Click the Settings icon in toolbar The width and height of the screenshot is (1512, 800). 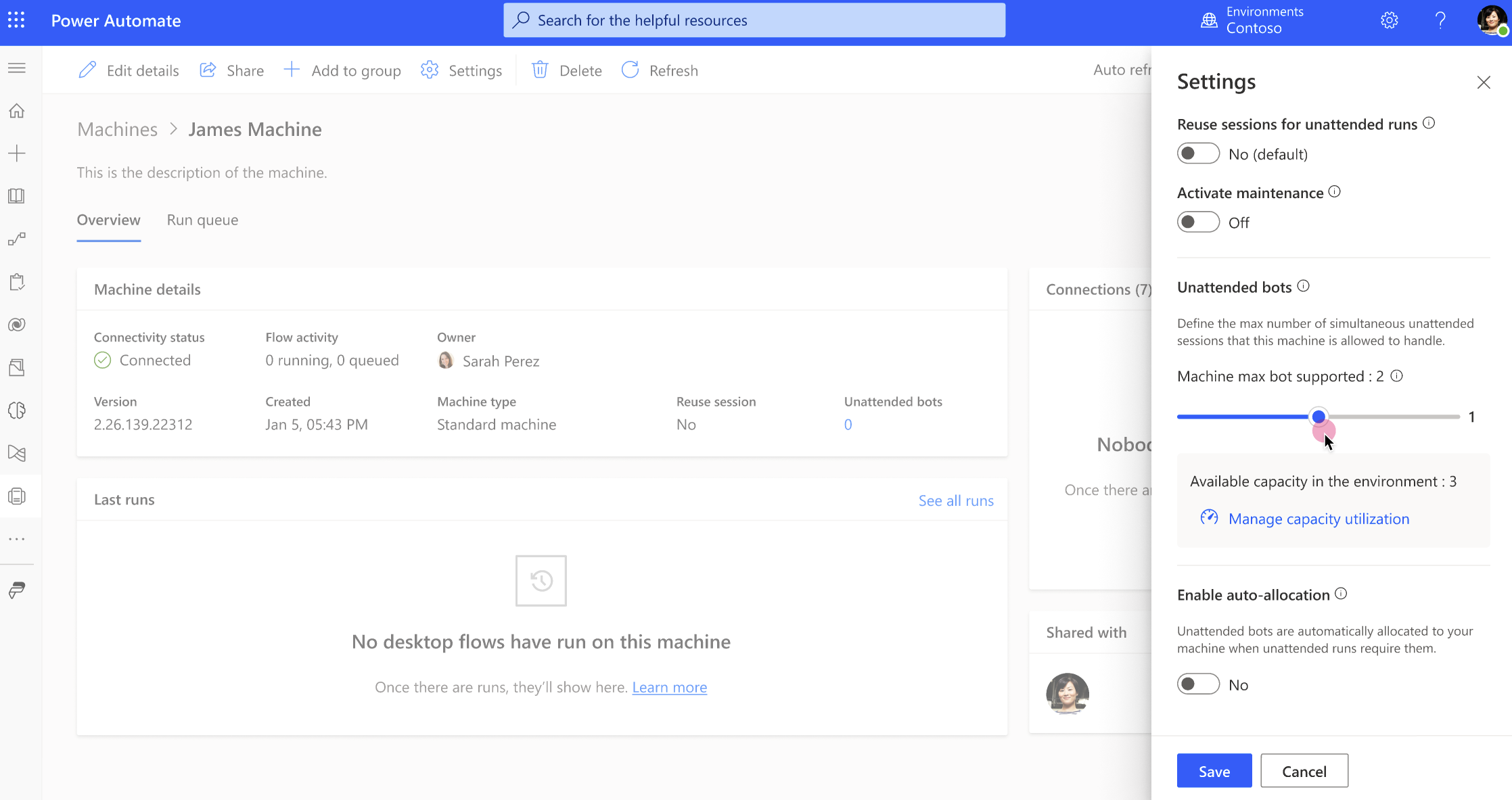[431, 70]
